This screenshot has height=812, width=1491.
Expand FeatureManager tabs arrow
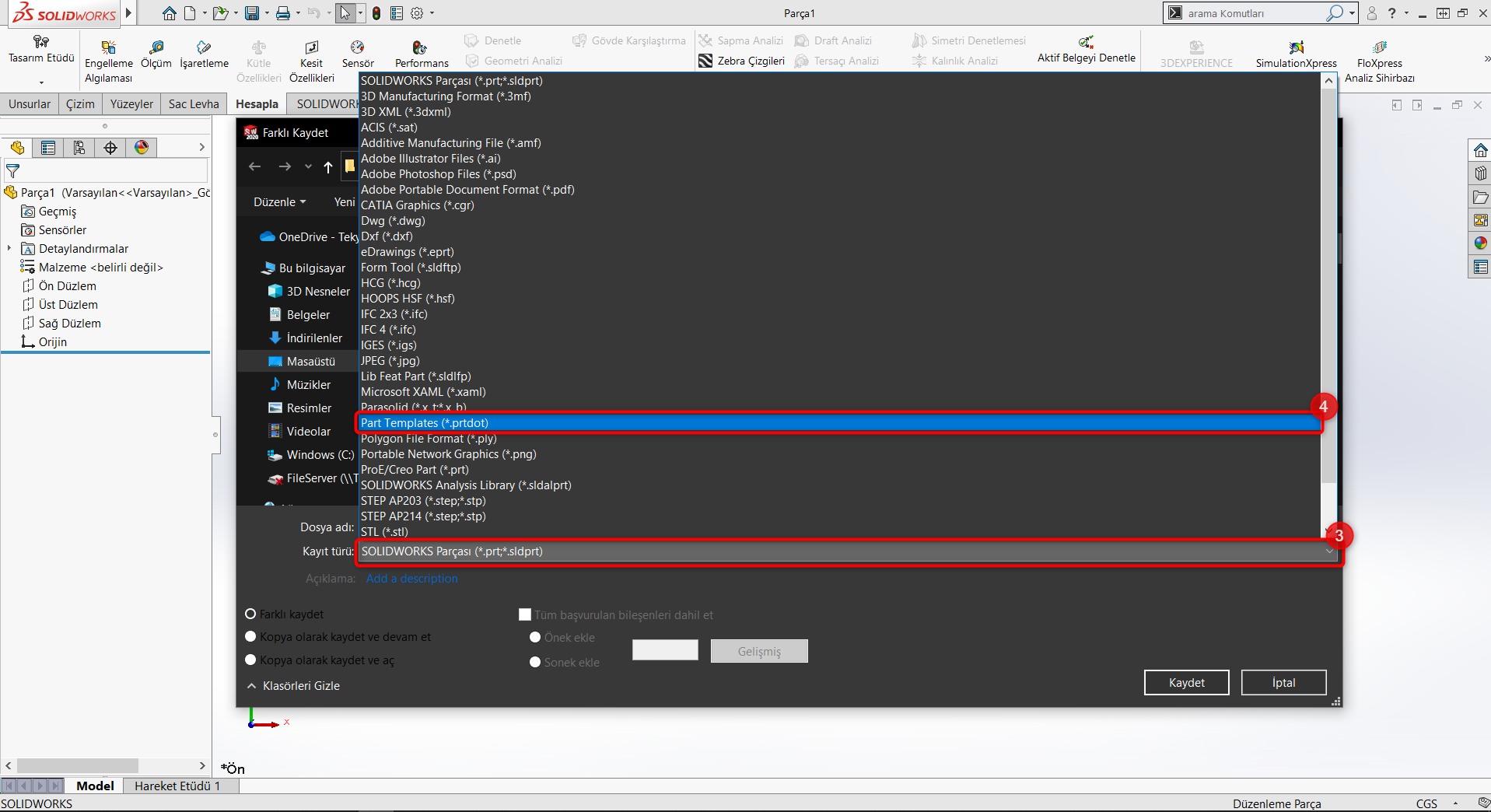pyautogui.click(x=201, y=148)
